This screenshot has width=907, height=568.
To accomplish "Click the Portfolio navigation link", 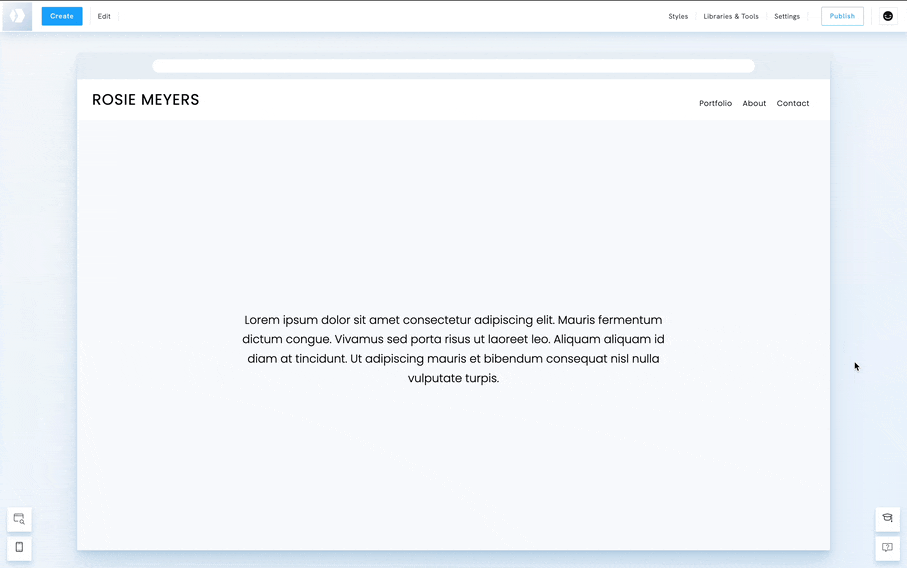I will click(715, 104).
